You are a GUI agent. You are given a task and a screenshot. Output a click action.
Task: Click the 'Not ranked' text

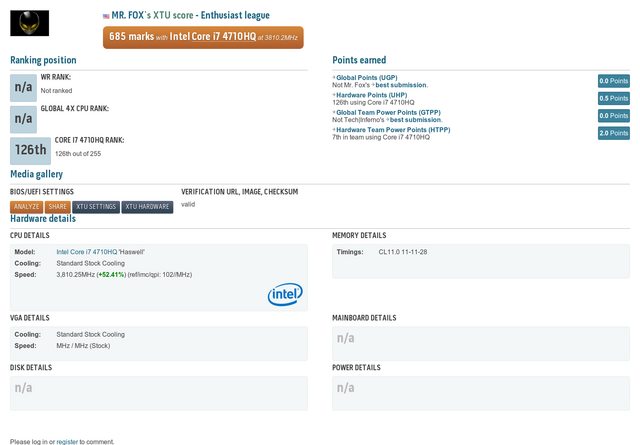[x=56, y=91]
